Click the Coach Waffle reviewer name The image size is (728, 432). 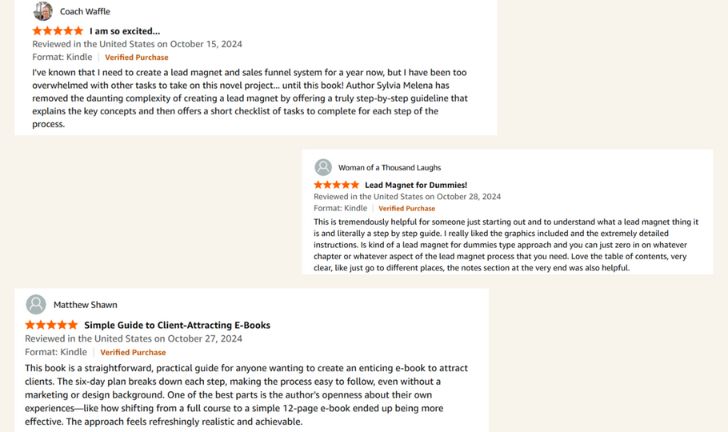coord(85,12)
